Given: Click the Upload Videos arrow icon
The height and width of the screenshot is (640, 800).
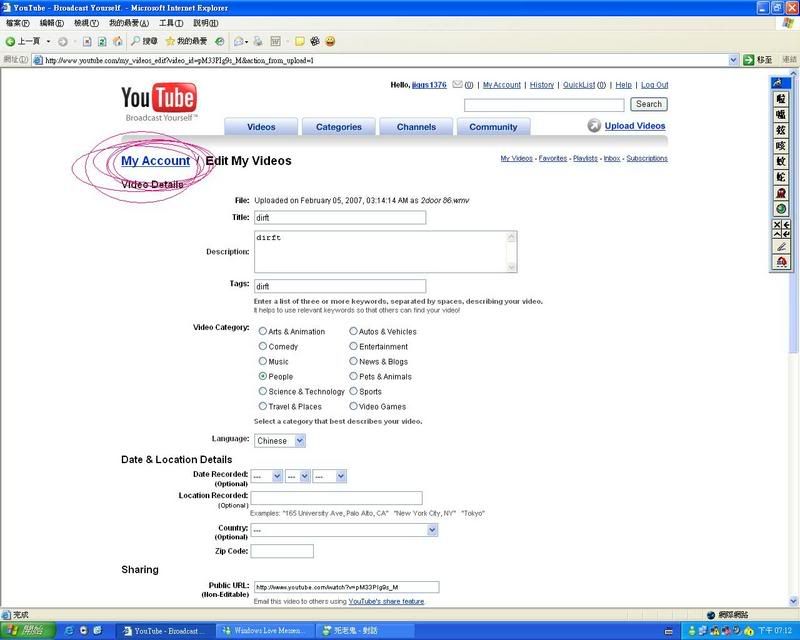Looking at the screenshot, I should 594,126.
